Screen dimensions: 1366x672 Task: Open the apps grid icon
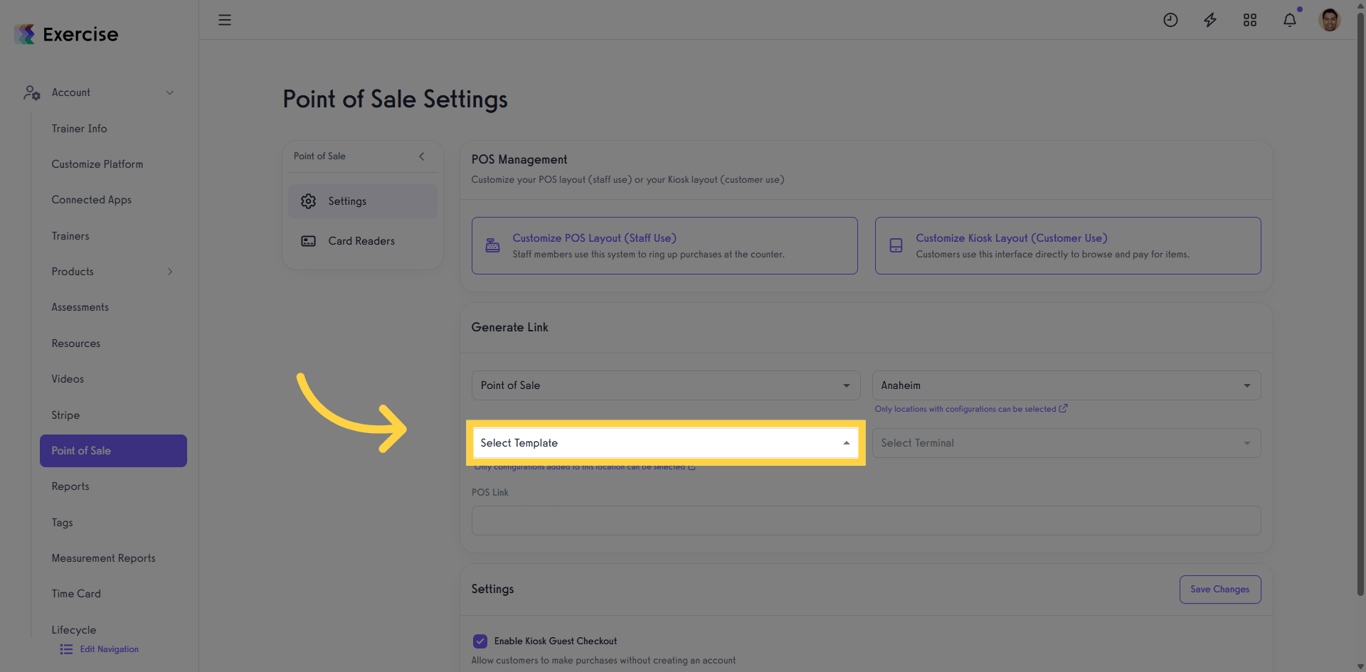pos(1250,19)
